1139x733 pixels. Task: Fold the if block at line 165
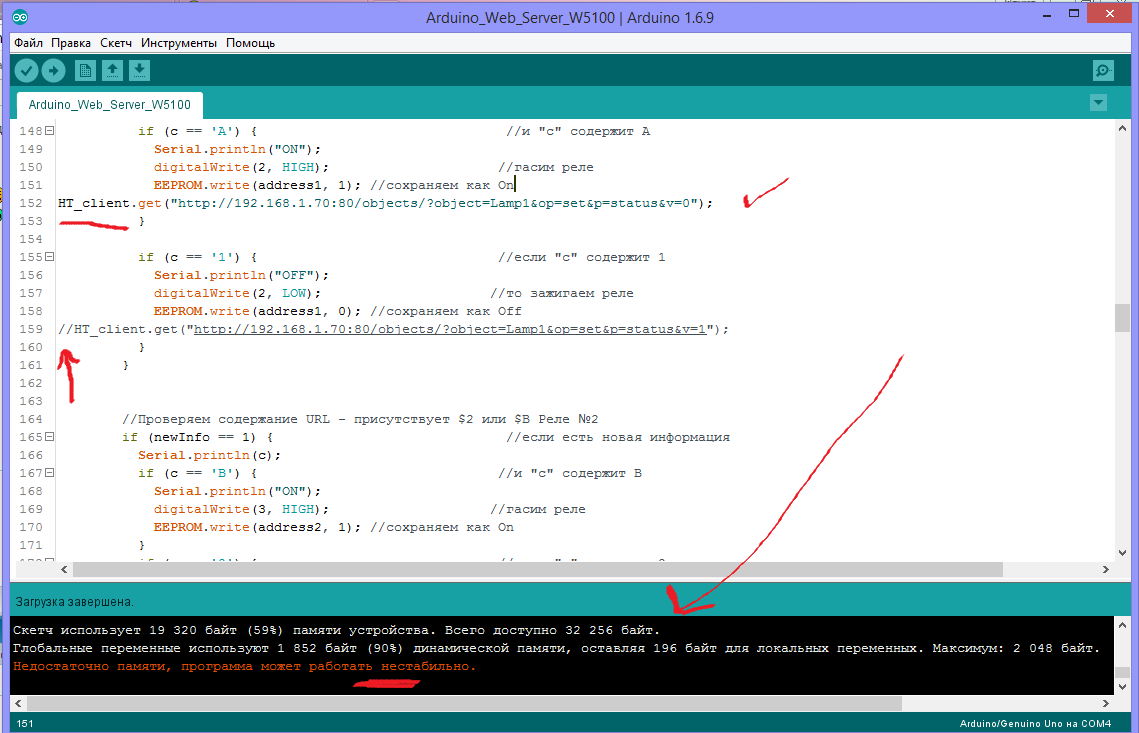(x=50, y=437)
